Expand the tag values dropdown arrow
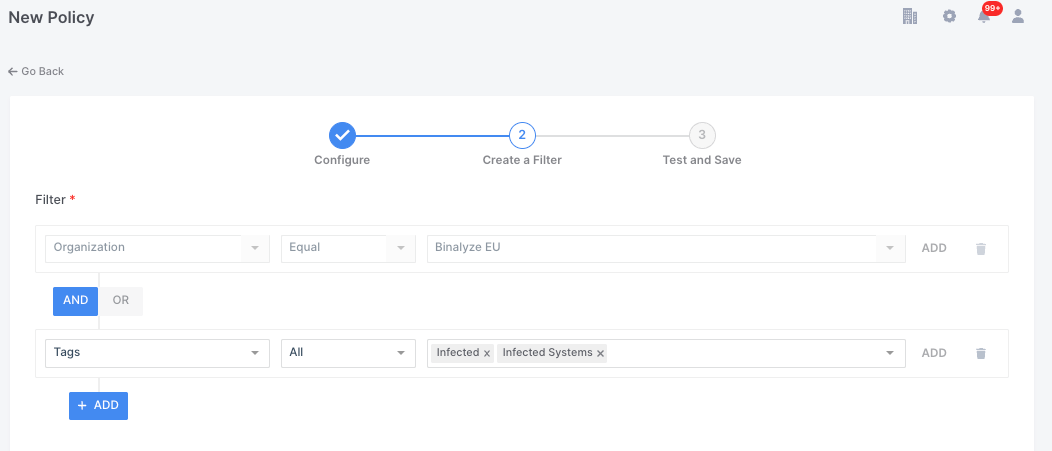Image resolution: width=1052 pixels, height=451 pixels. click(x=890, y=353)
